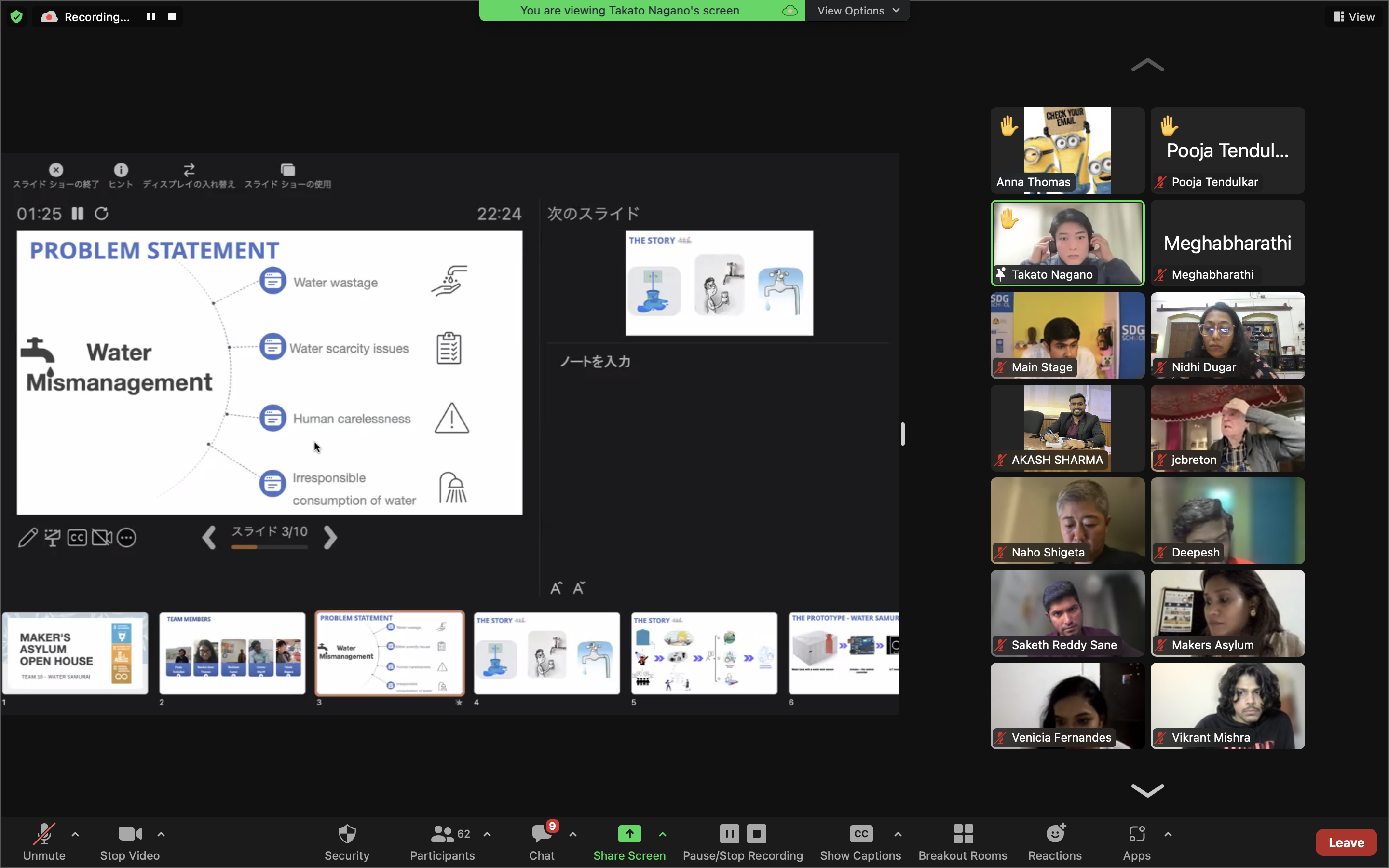Click the green Share Screen icon
The height and width of the screenshot is (868, 1389).
(x=629, y=834)
